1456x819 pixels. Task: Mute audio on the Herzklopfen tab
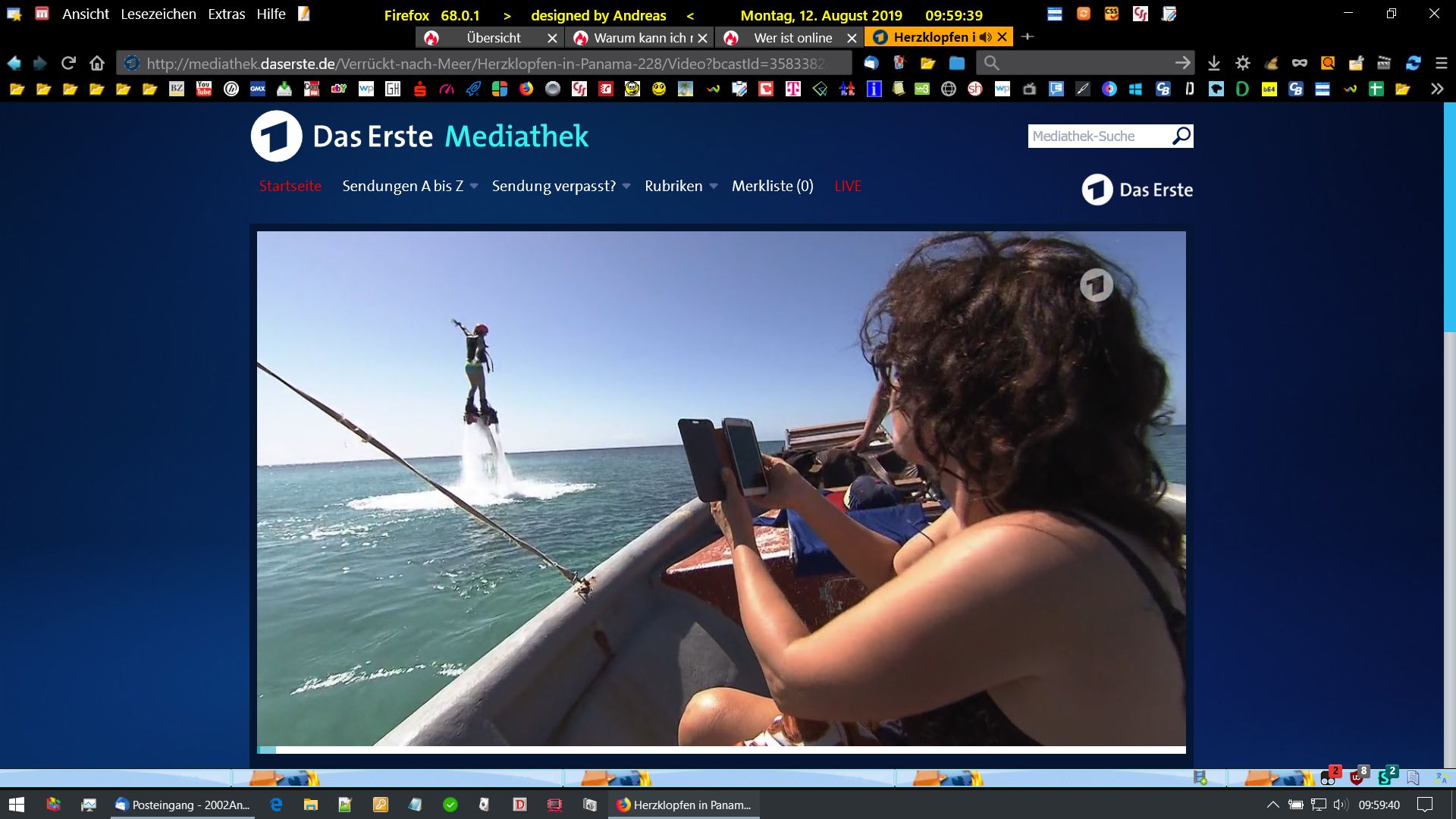click(x=985, y=37)
